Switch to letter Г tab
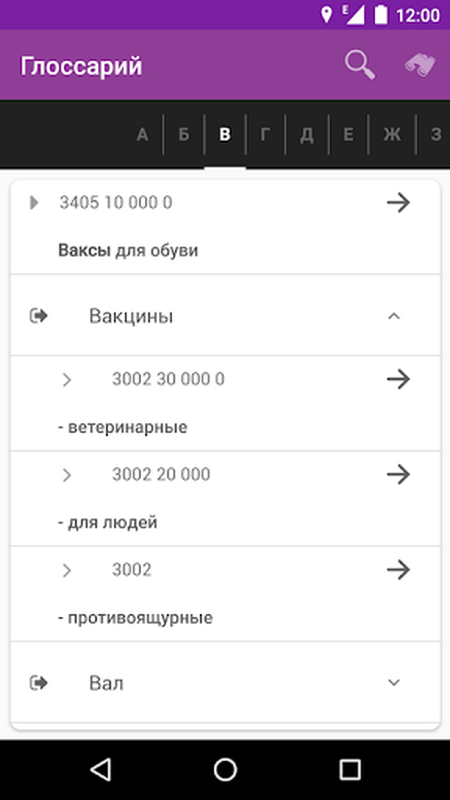The height and width of the screenshot is (800, 450). point(265,135)
